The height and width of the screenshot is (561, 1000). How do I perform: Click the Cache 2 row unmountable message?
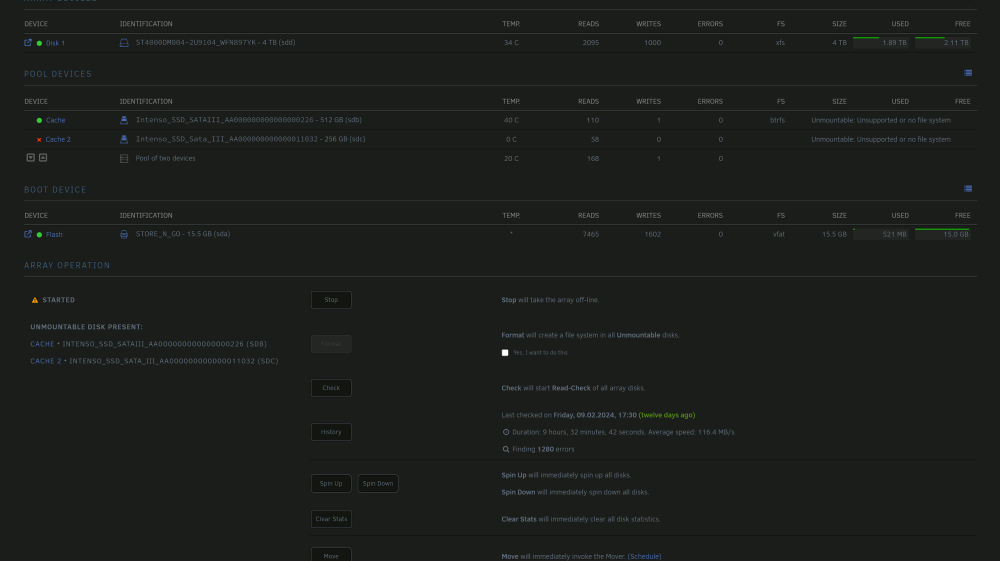881,140
